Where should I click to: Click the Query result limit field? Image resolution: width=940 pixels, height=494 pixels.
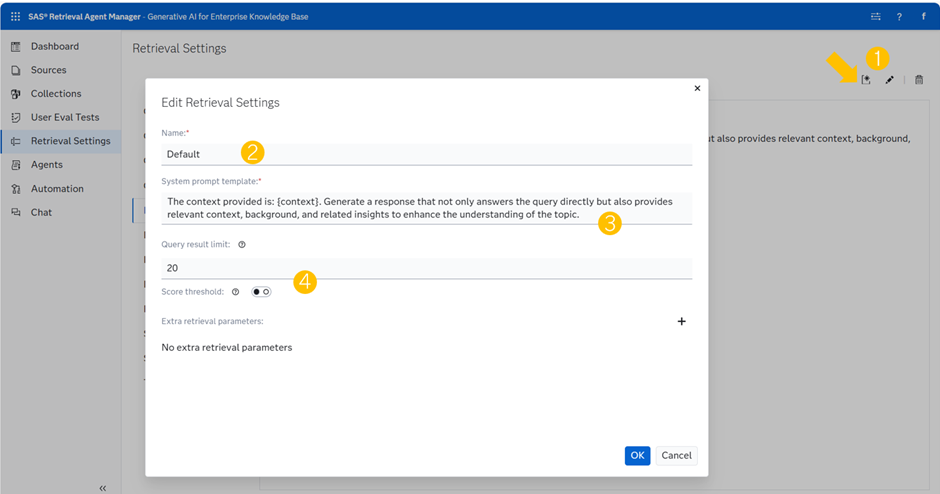click(426, 268)
